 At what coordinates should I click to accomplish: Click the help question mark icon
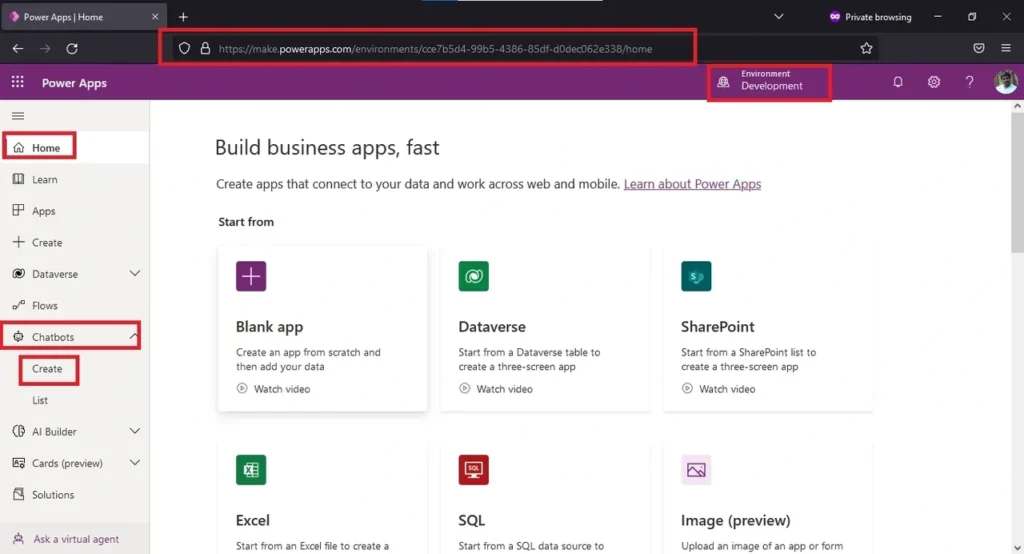(x=969, y=82)
